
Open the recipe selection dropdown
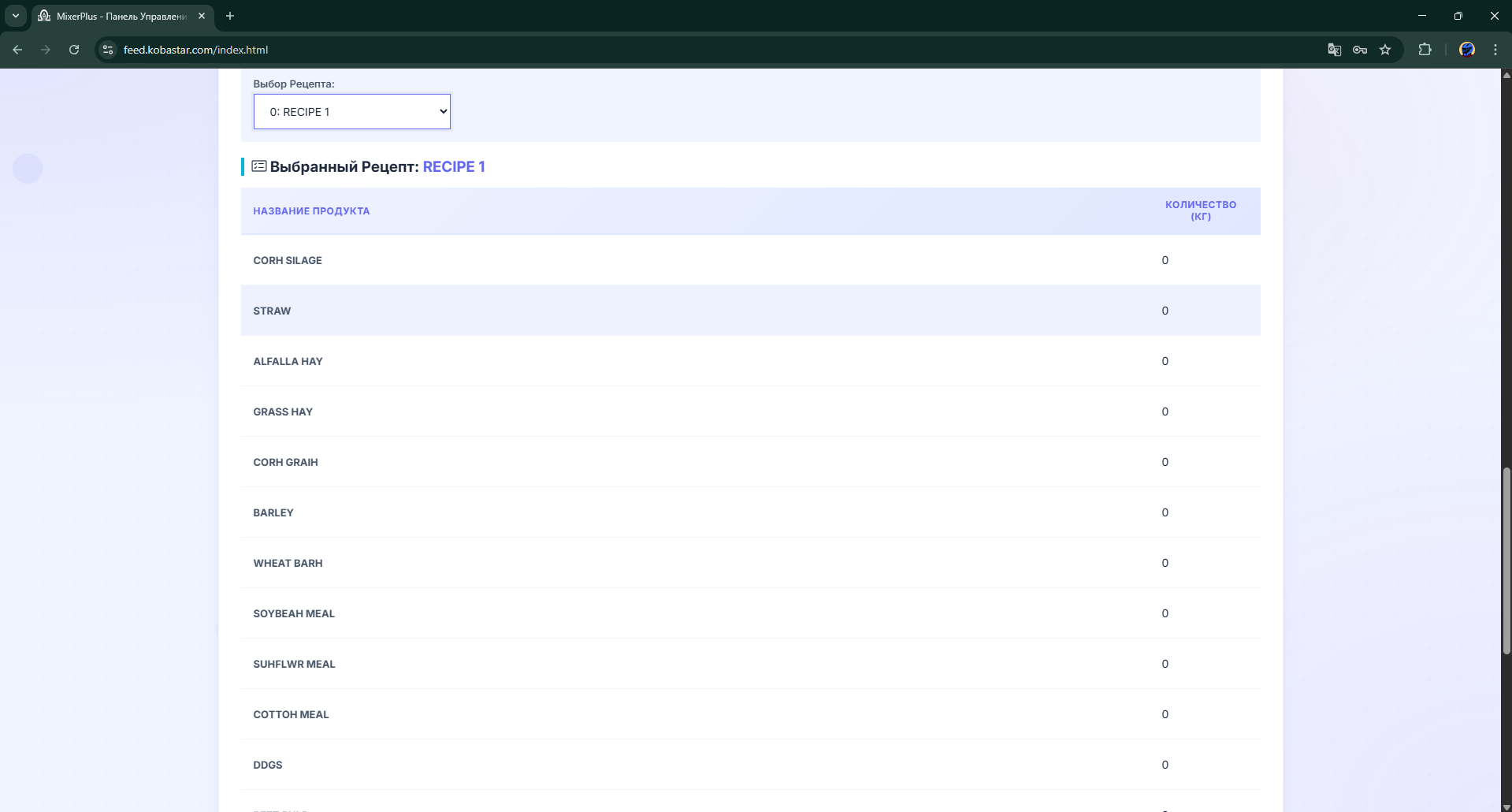[351, 112]
